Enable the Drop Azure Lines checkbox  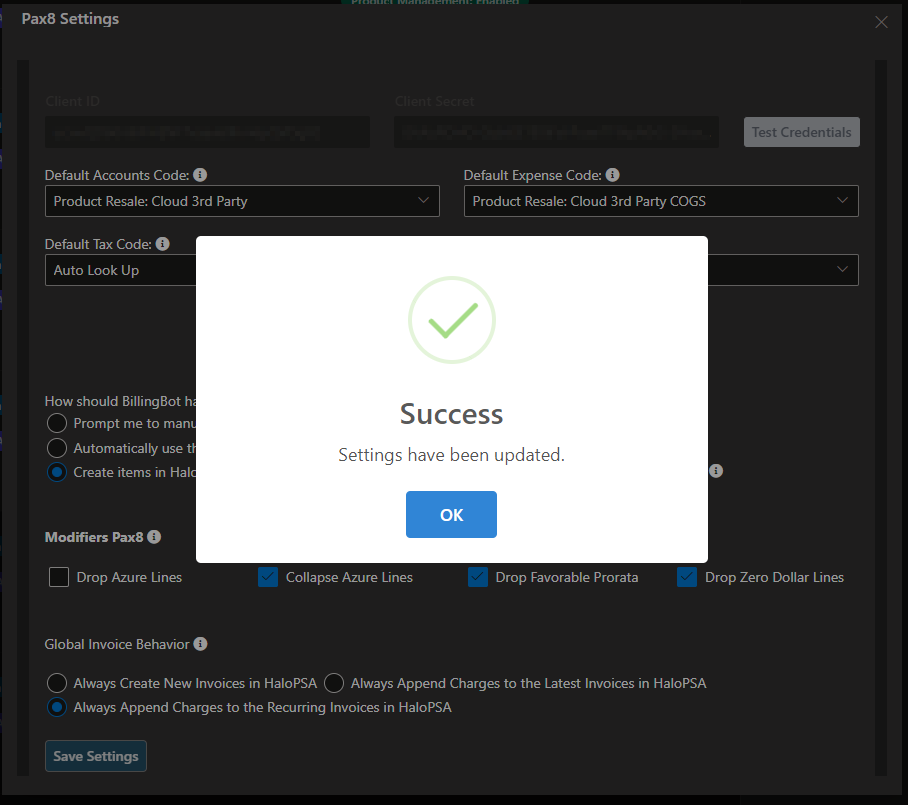[59, 577]
